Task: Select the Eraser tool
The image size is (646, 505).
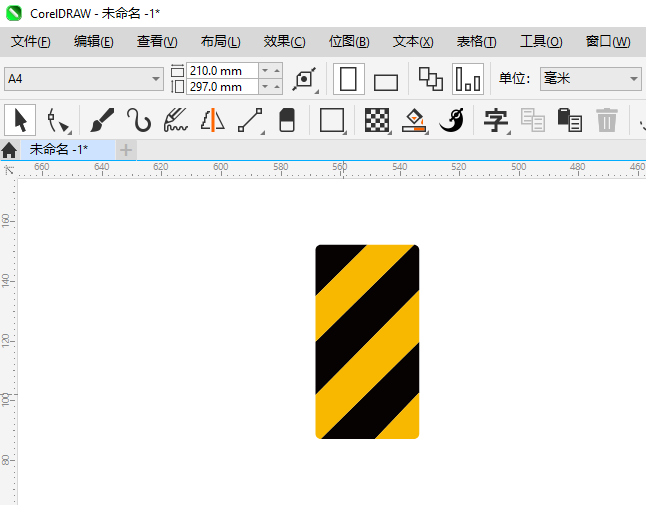Action: (x=287, y=120)
